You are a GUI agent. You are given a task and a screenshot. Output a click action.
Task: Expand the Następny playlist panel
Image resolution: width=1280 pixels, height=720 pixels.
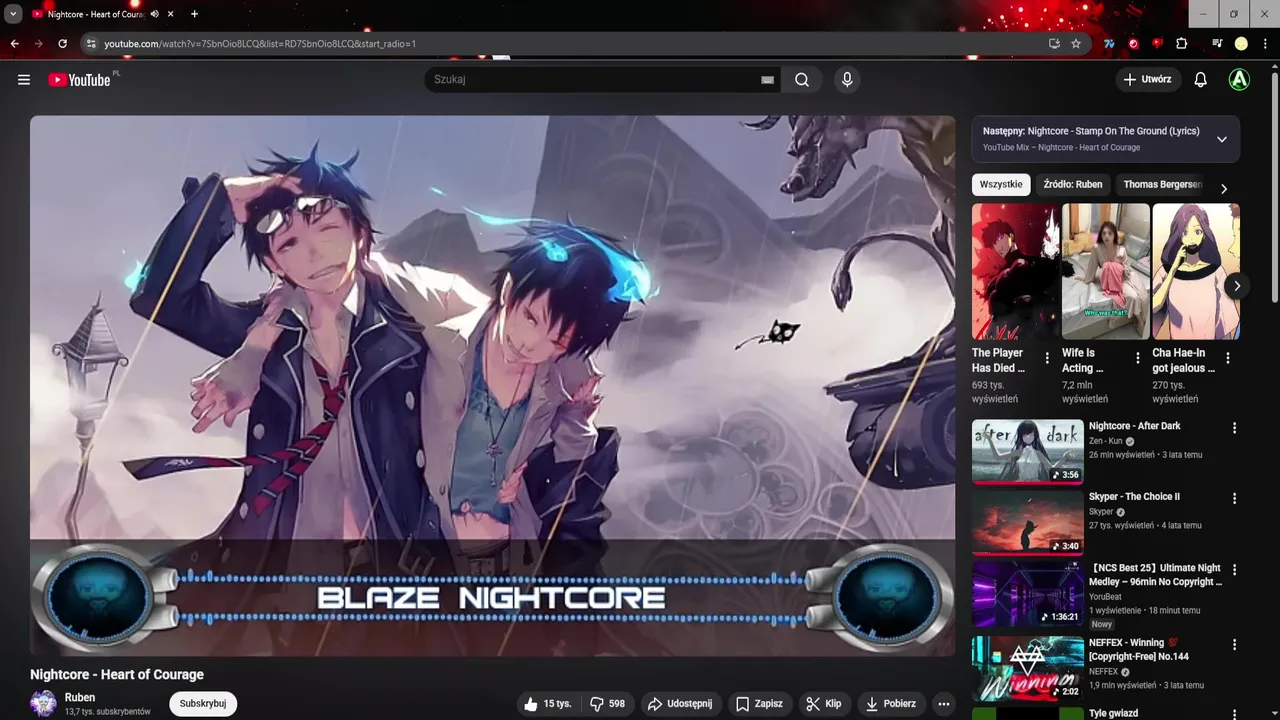pyautogui.click(x=1221, y=139)
